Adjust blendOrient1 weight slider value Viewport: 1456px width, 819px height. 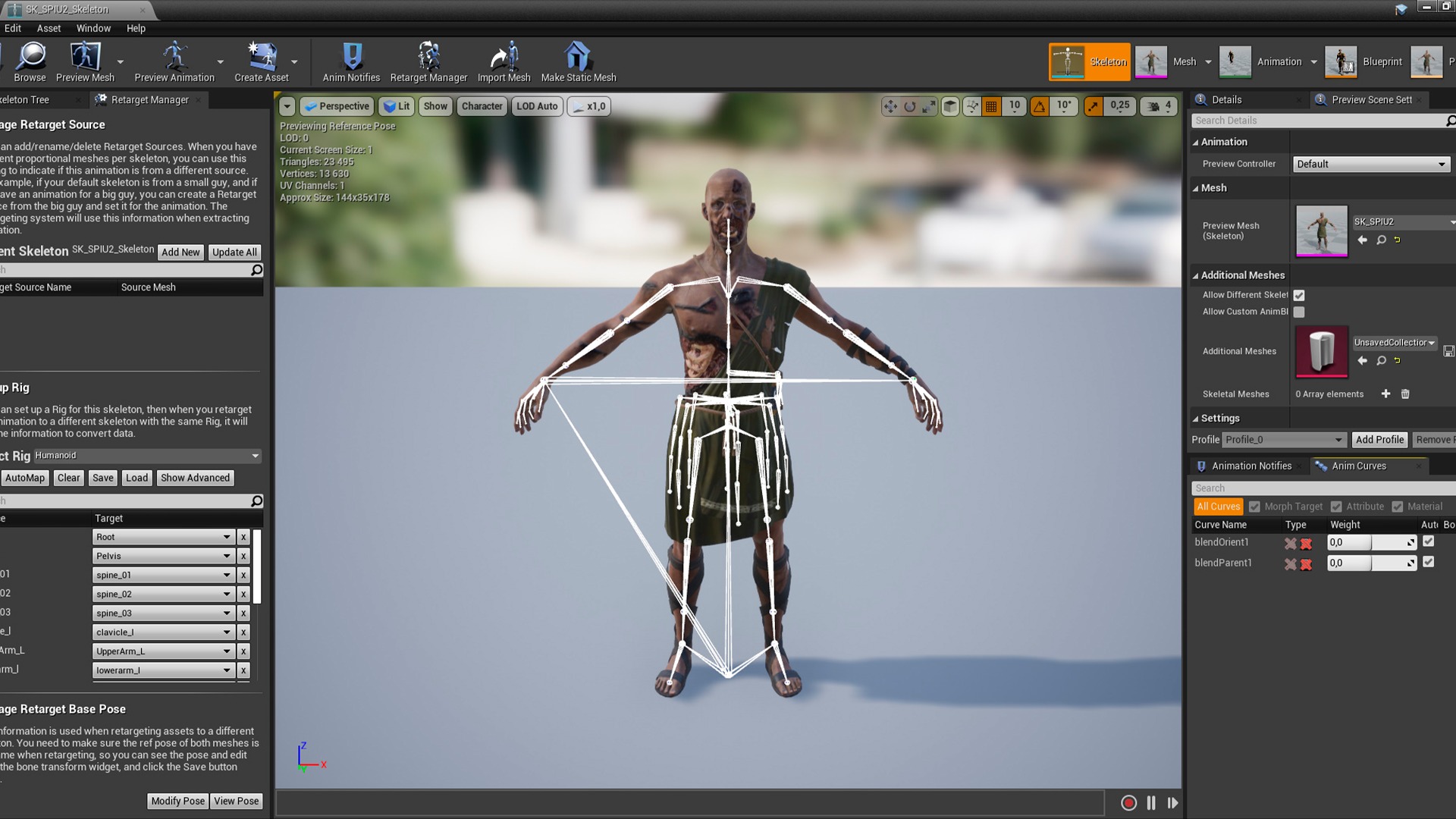point(1371,543)
